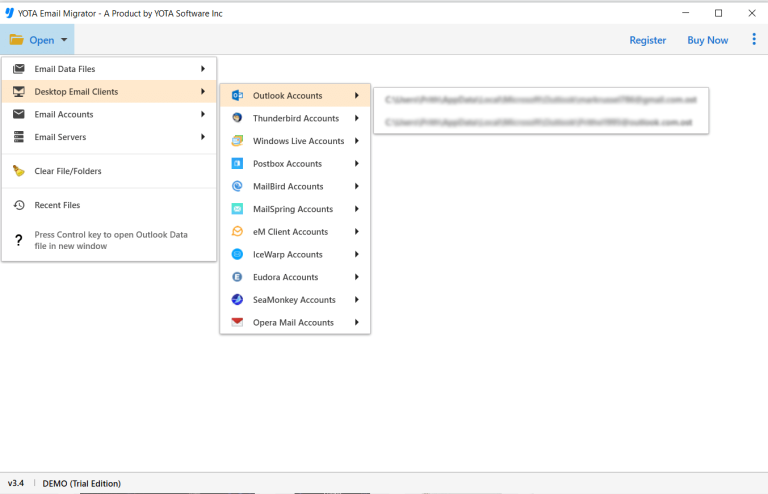
Task: Expand eM Client Accounts submenu arrow
Action: pyautogui.click(x=357, y=232)
